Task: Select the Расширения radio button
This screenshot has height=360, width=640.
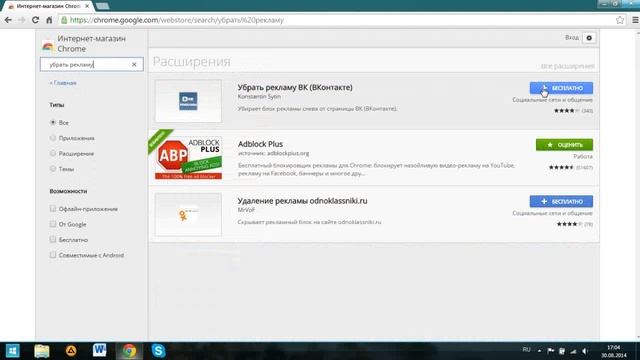Action: click(x=53, y=153)
